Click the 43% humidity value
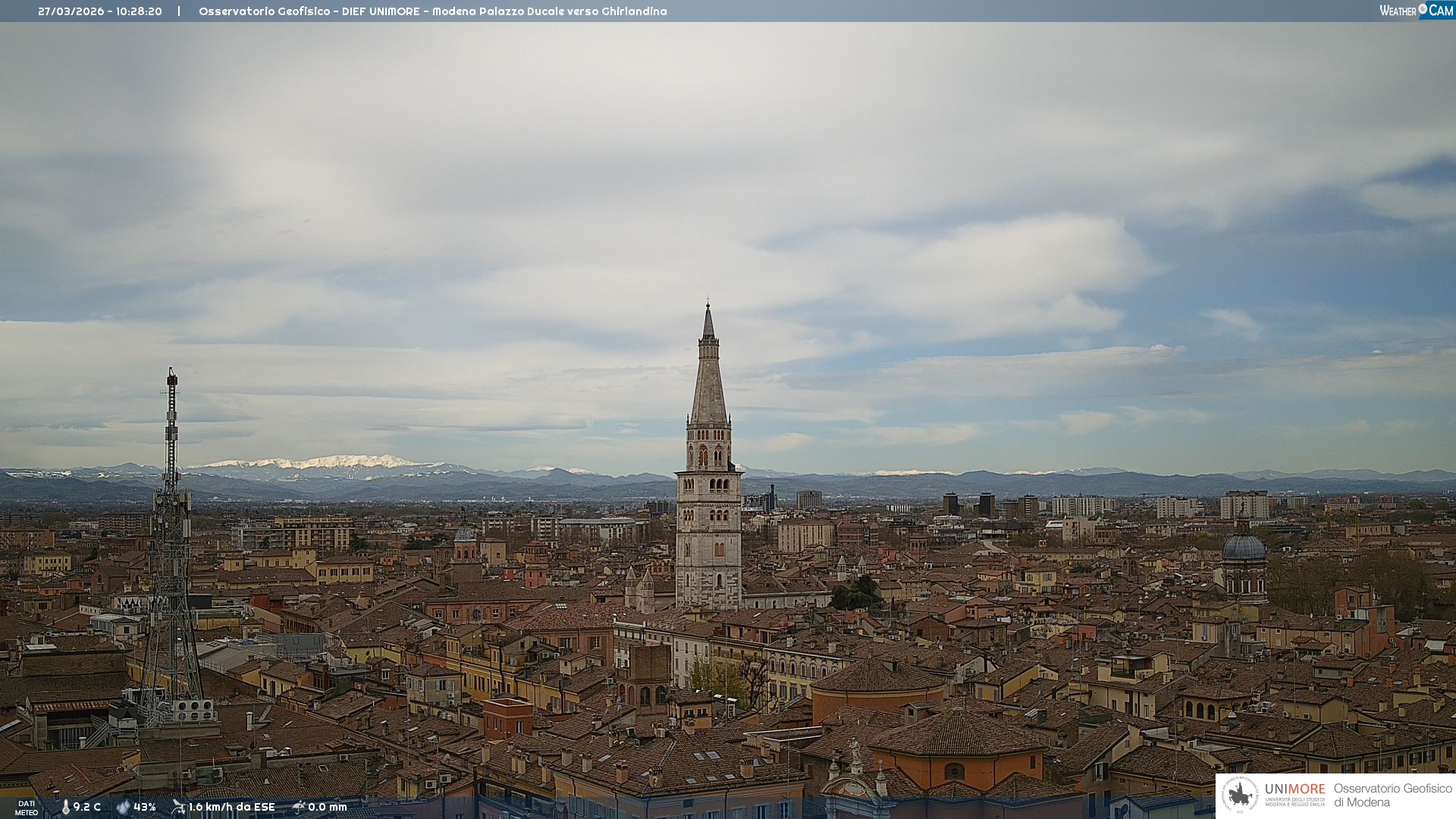Screen dimensions: 1456x819 tap(144, 807)
